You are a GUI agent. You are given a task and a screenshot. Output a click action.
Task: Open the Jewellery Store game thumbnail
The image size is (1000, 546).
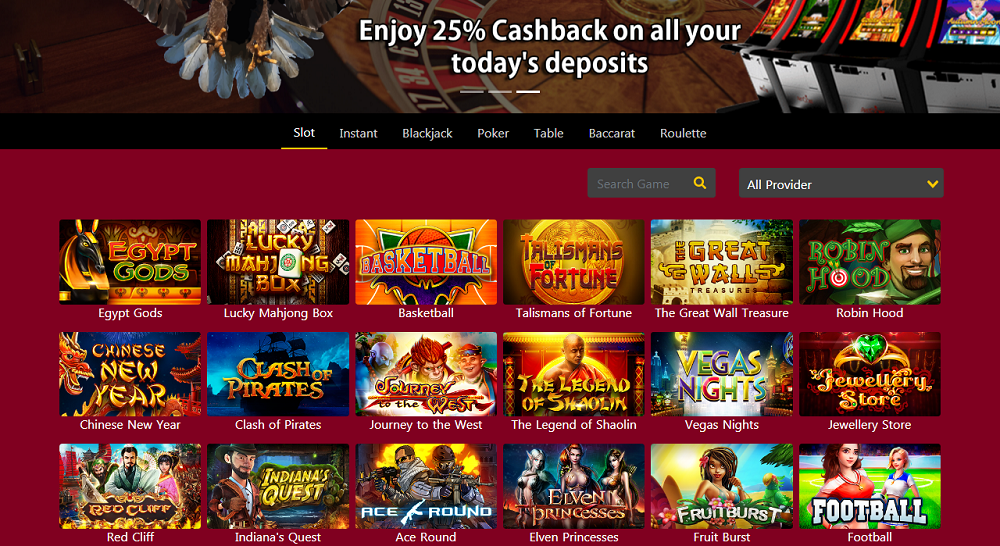pyautogui.click(x=870, y=374)
